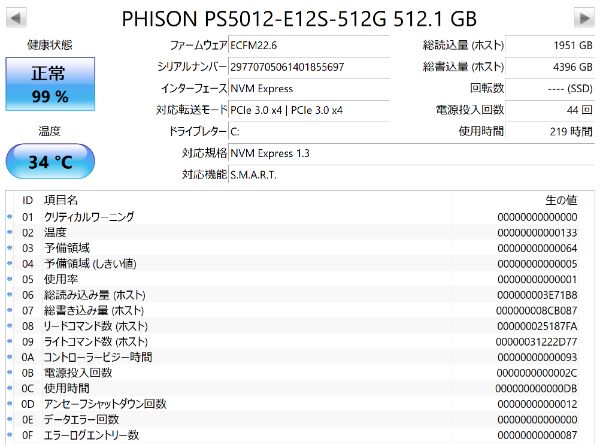
Task: Select the アンセーフシャットダウン回数 row
Action: pos(293,404)
